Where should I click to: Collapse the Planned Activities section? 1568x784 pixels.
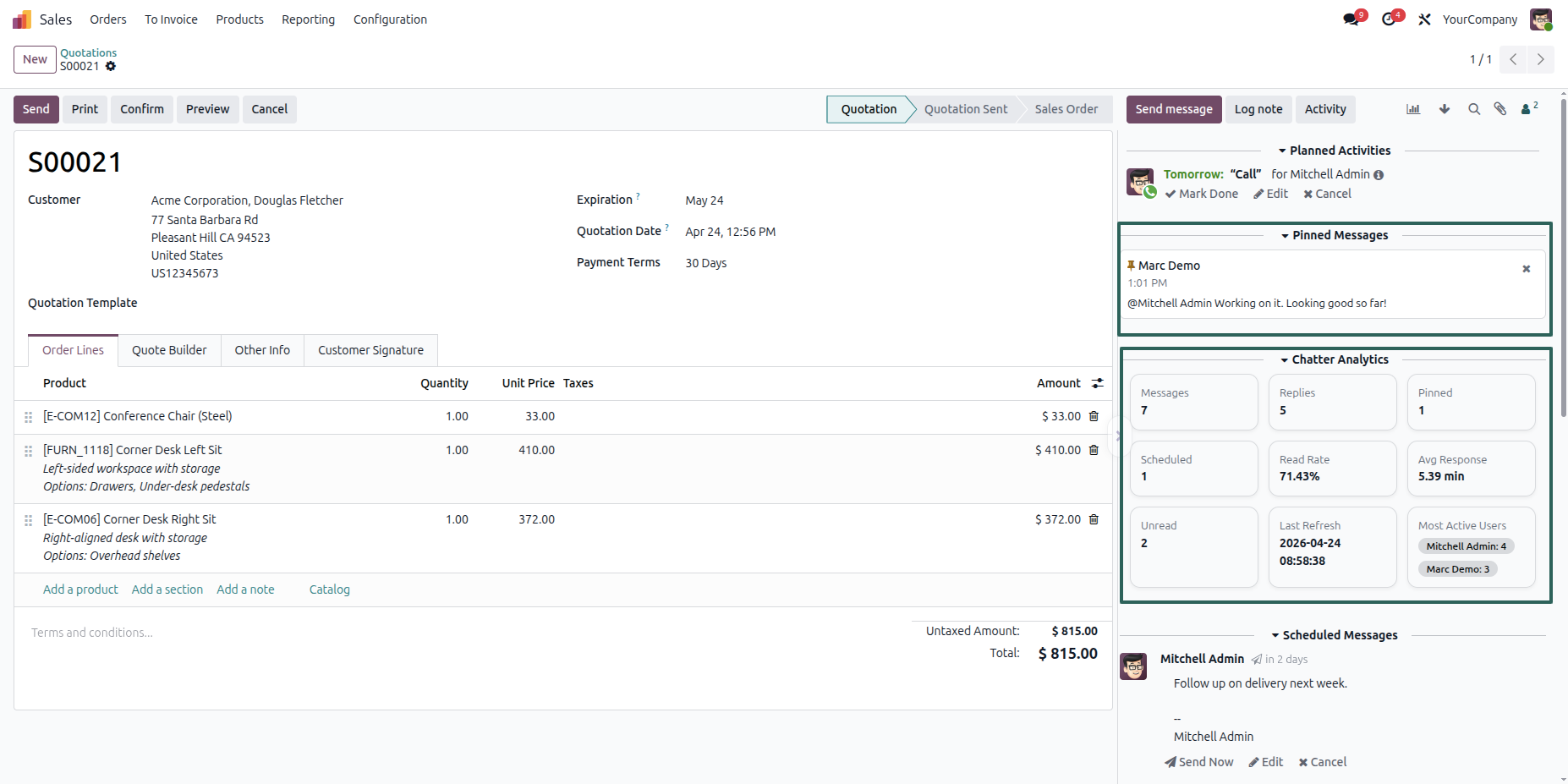(1334, 151)
